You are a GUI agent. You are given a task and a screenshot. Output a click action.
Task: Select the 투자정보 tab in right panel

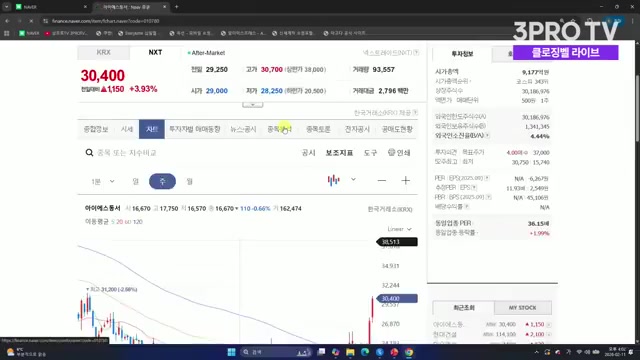point(462,54)
